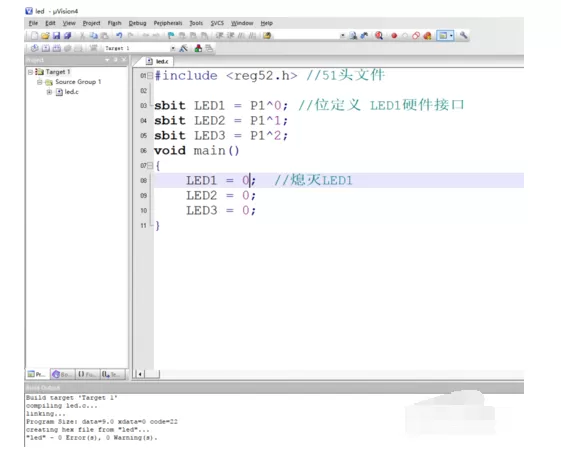Open the Find in Files icon
The width and height of the screenshot is (561, 458).
267,35
